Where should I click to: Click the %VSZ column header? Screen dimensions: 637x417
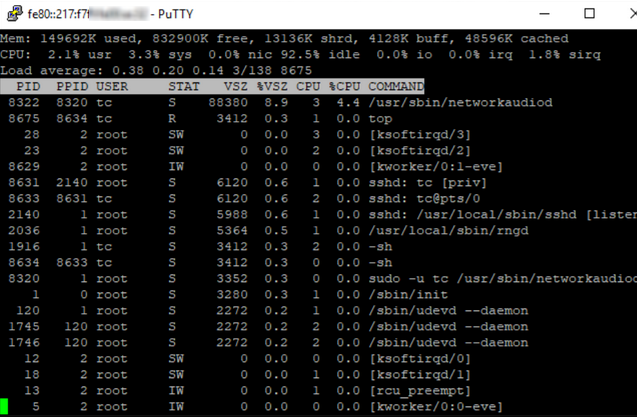click(x=272, y=86)
